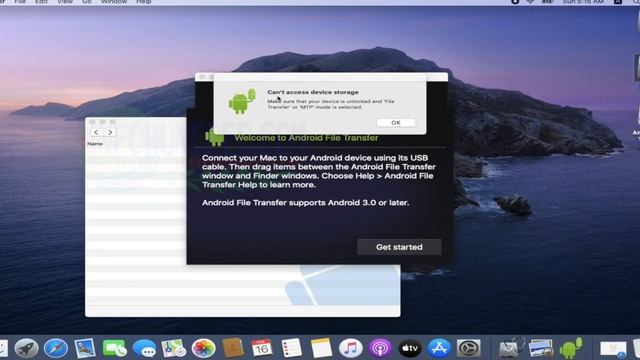The width and height of the screenshot is (640, 360).
Task: Close the back file browser window
Action: pyautogui.click(x=92, y=122)
